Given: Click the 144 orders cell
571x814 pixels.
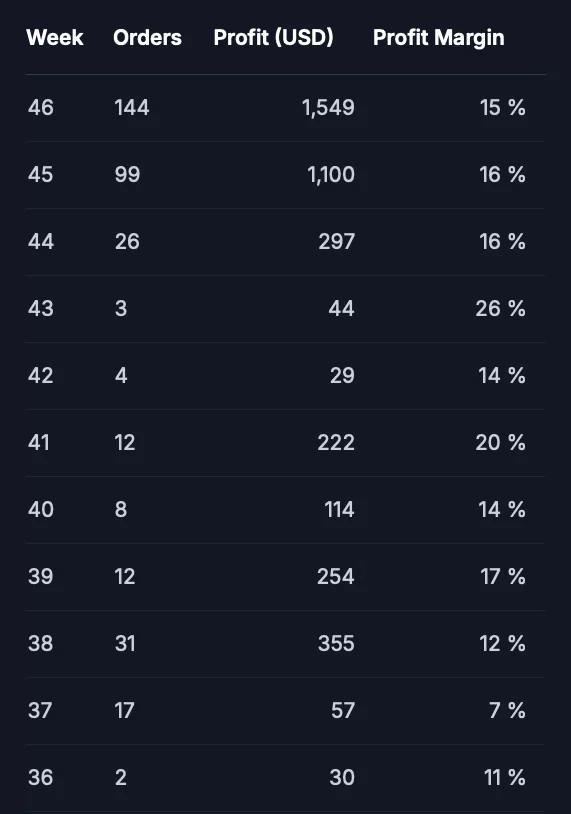Looking at the screenshot, I should 132,107.
